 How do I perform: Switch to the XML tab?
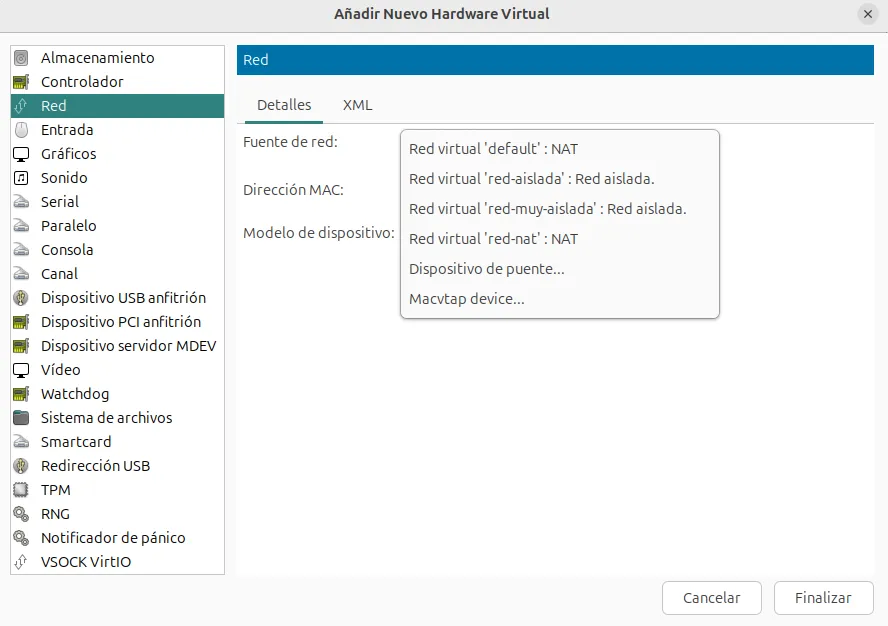click(x=357, y=105)
